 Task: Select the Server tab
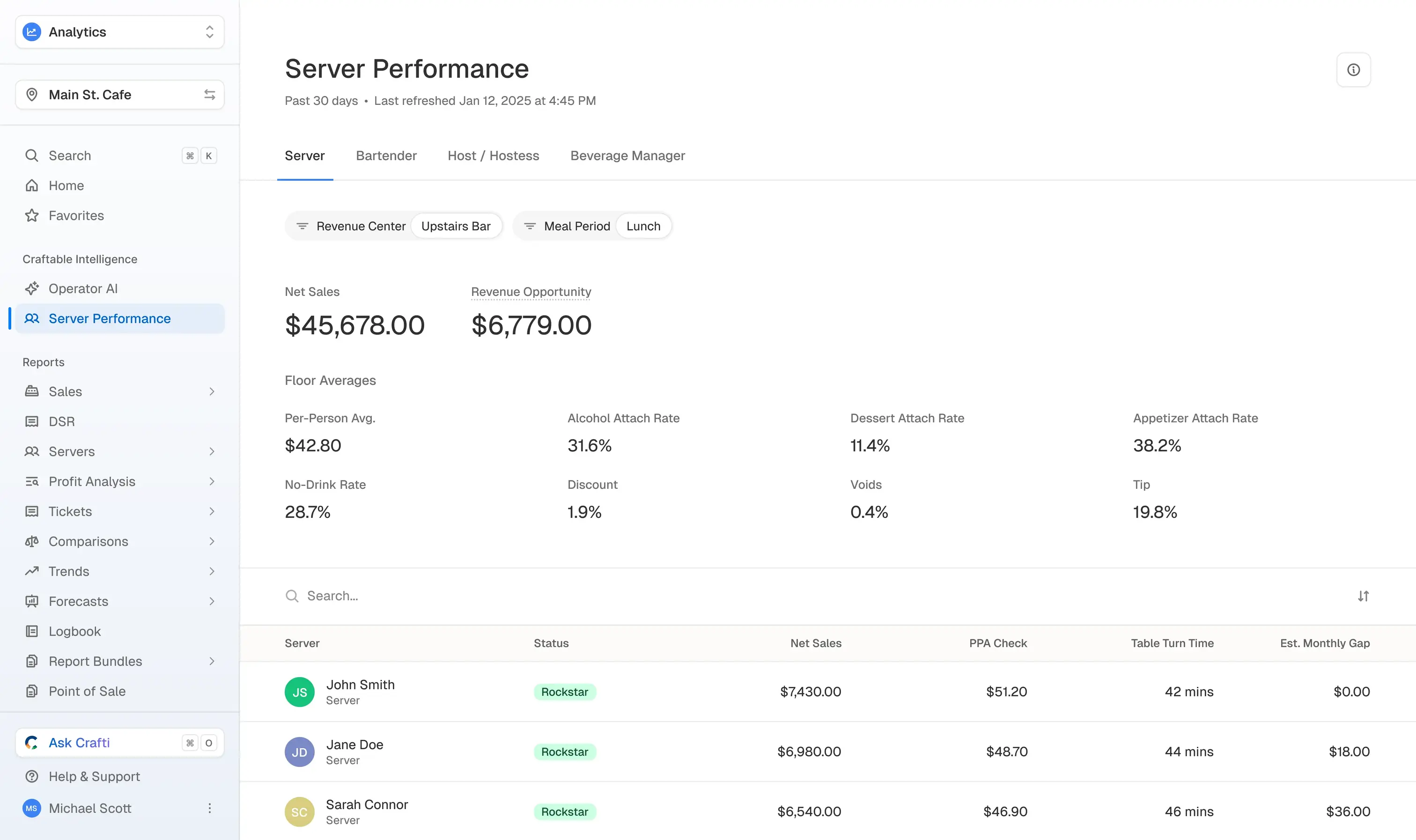(304, 155)
